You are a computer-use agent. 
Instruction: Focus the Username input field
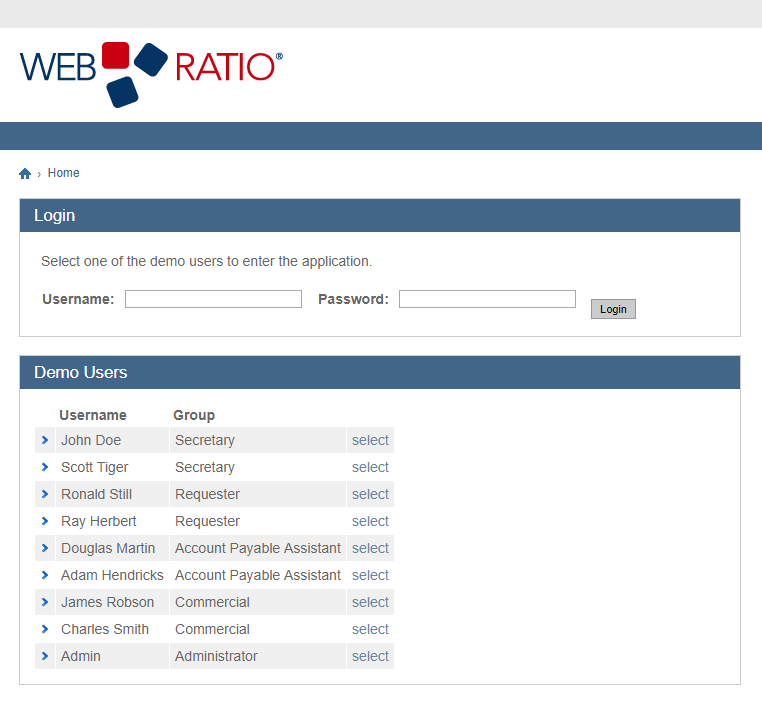point(213,299)
